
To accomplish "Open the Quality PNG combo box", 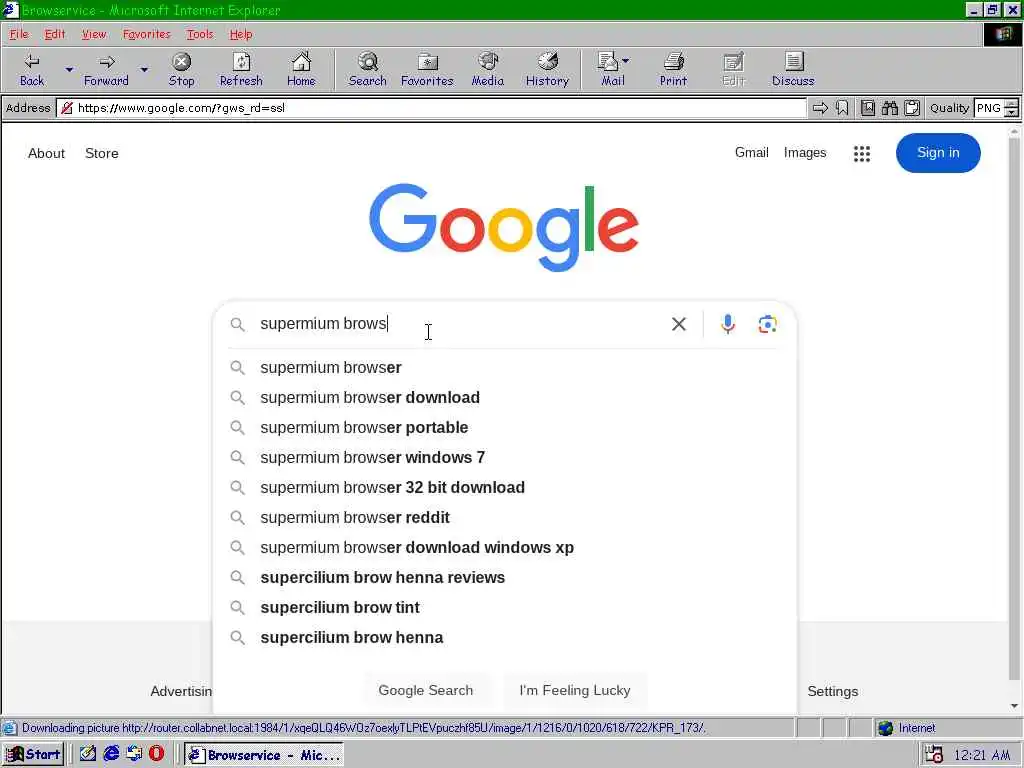I will [x=995, y=108].
